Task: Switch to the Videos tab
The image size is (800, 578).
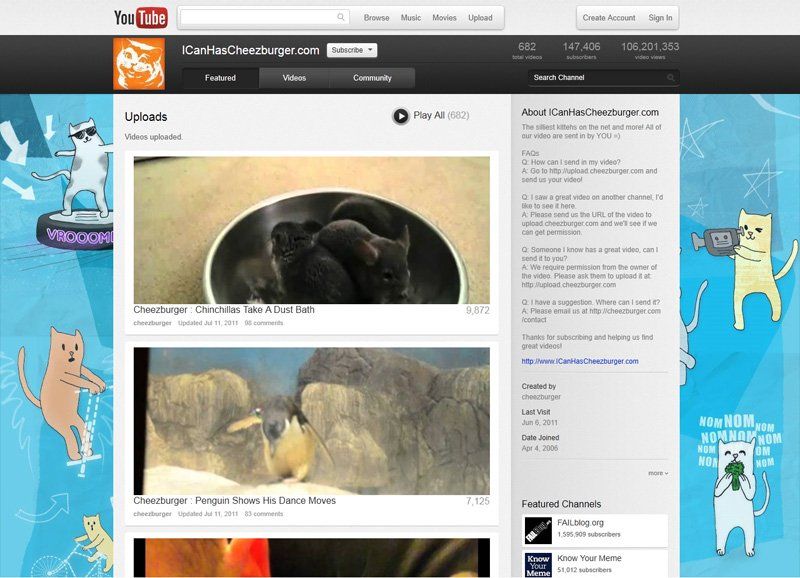Action: (x=294, y=78)
